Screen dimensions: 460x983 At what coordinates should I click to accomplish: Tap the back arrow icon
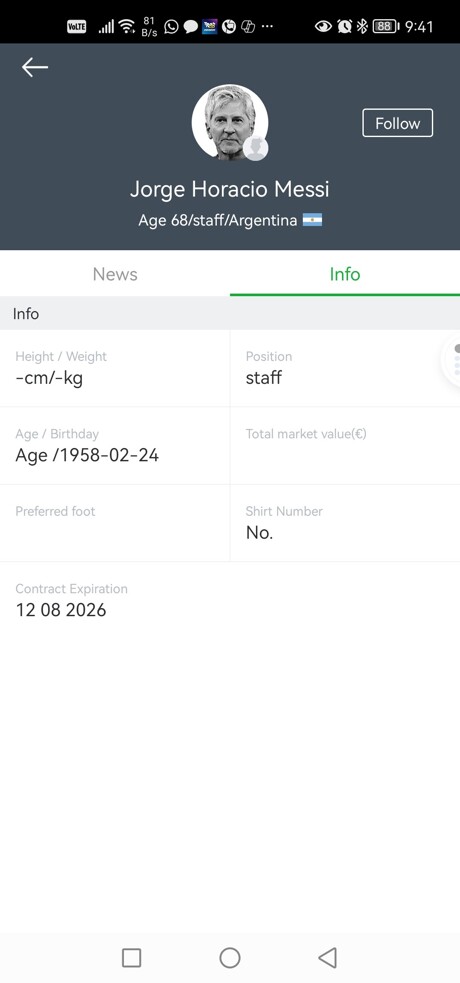click(34, 67)
